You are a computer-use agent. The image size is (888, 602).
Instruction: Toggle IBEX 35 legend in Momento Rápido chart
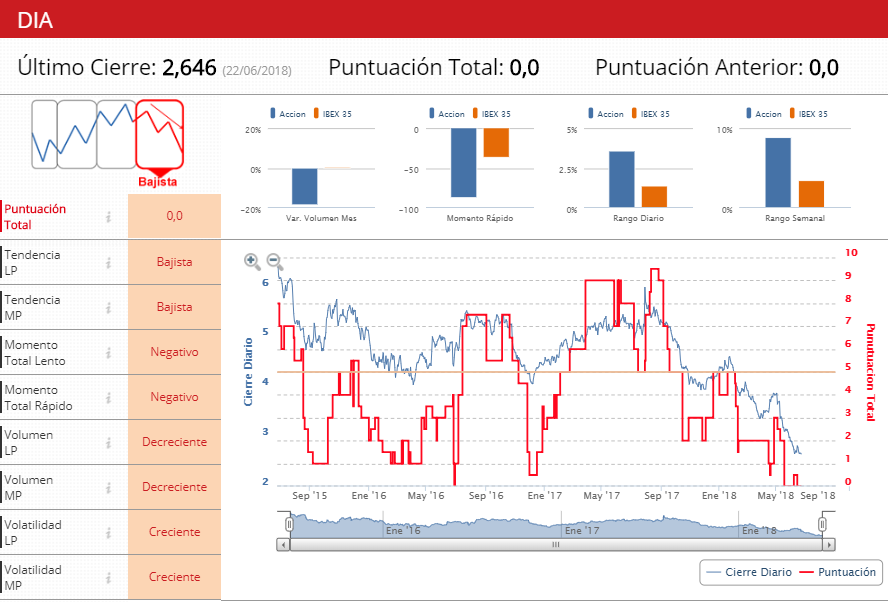492,114
